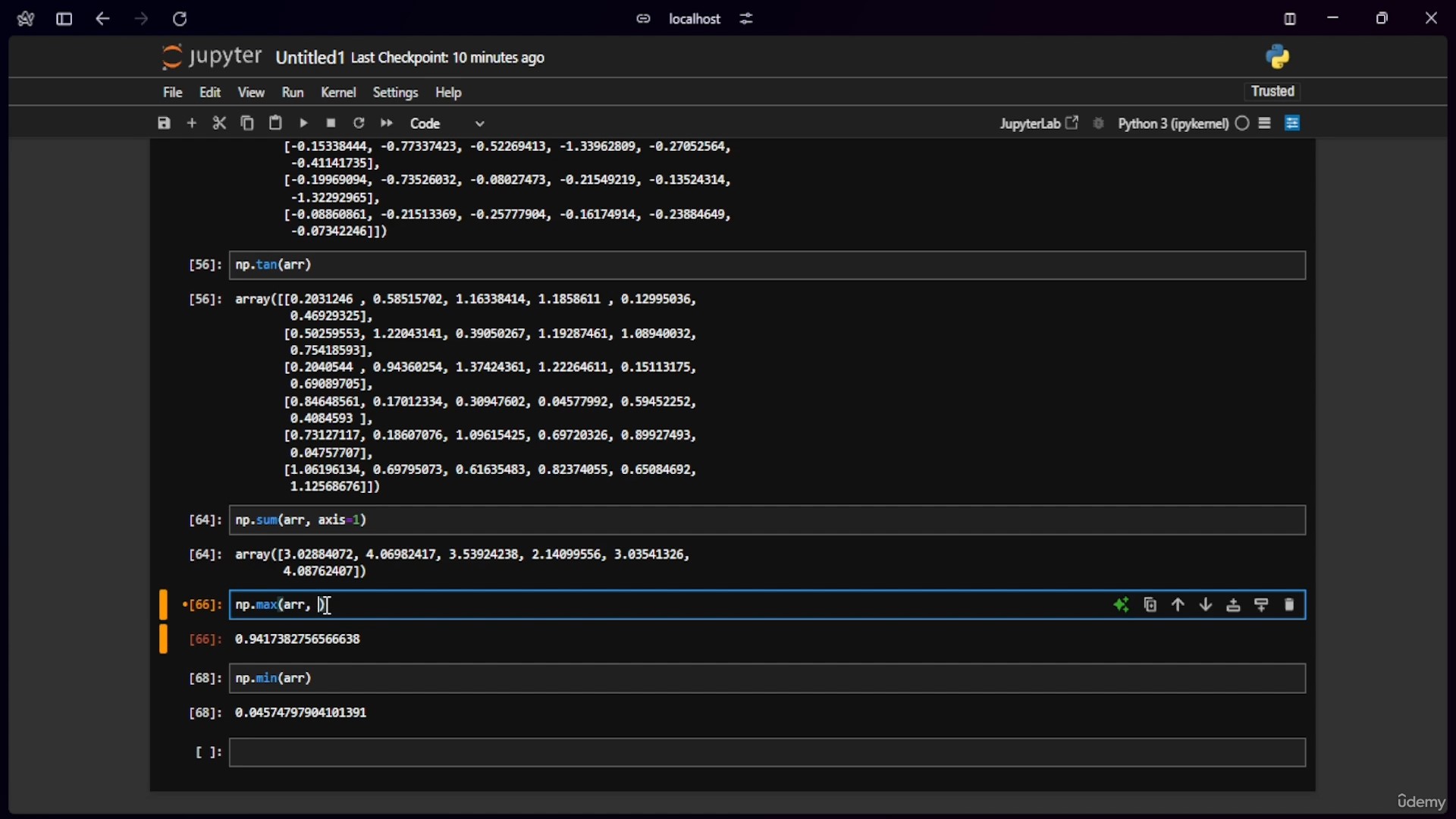Screen dimensions: 1456x819
Task: Open the View menu
Action: click(x=251, y=93)
